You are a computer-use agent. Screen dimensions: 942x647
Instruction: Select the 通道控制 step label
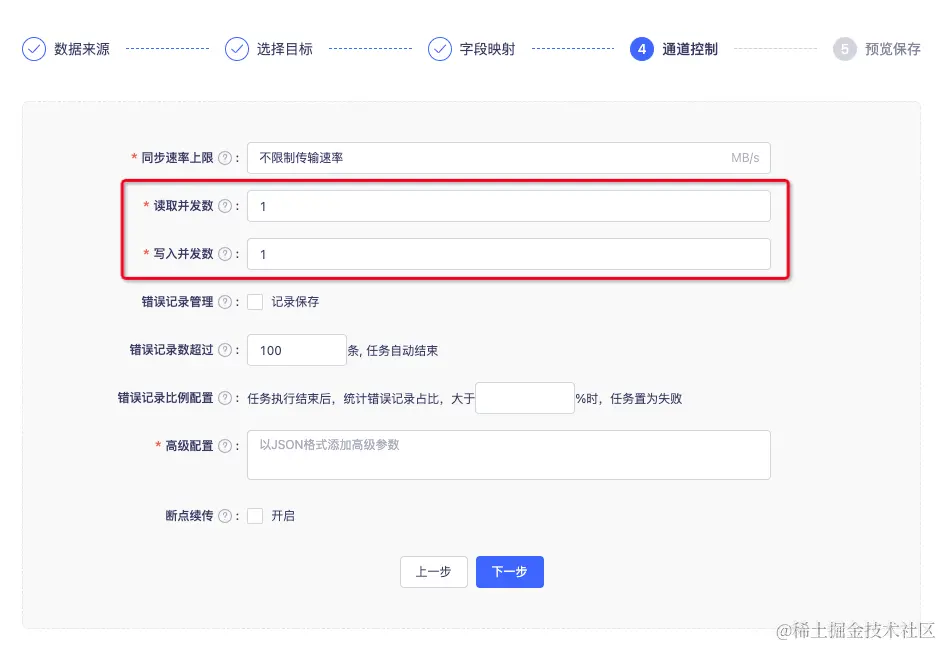coord(690,49)
